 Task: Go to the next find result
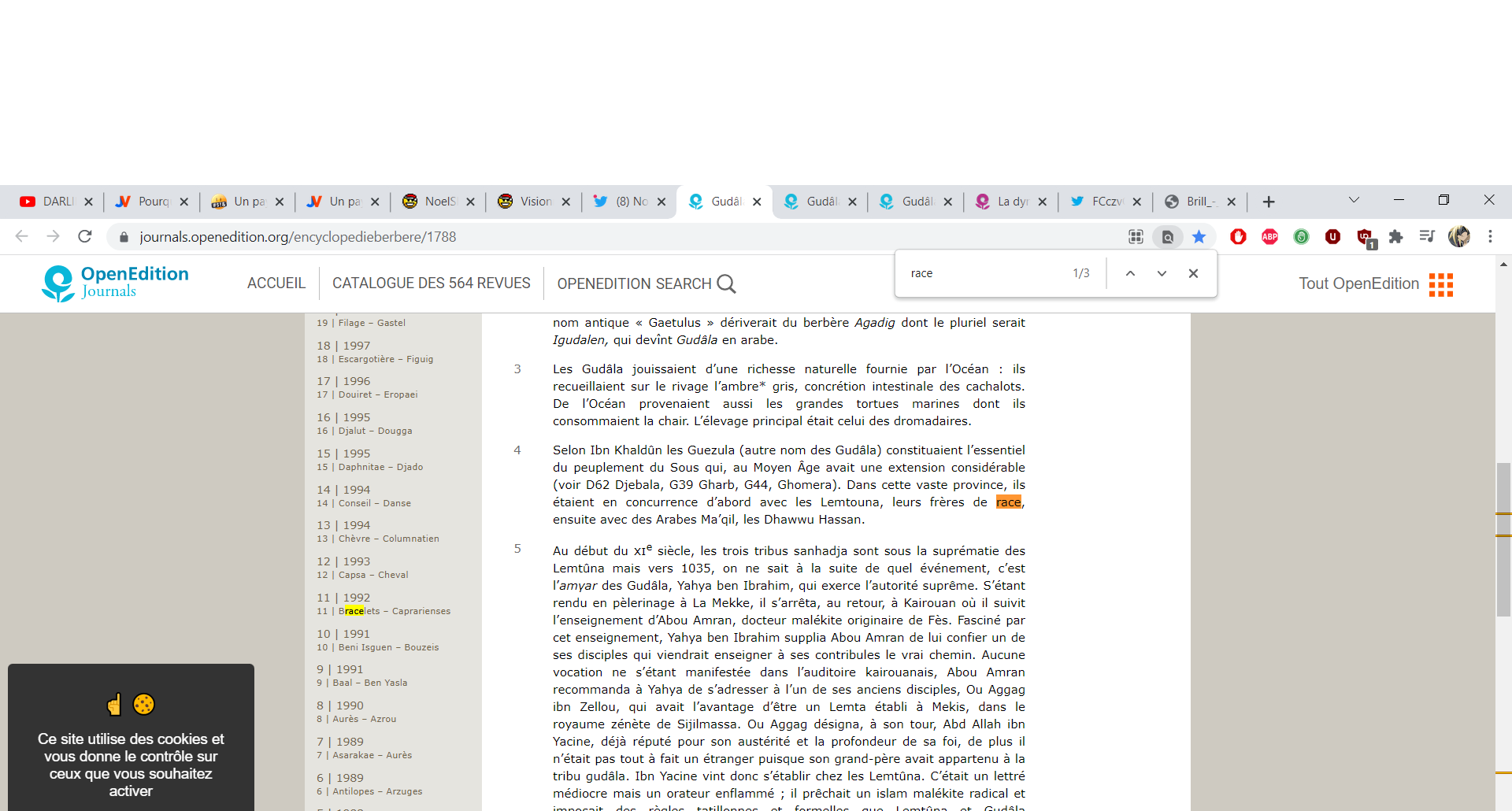click(x=1162, y=273)
